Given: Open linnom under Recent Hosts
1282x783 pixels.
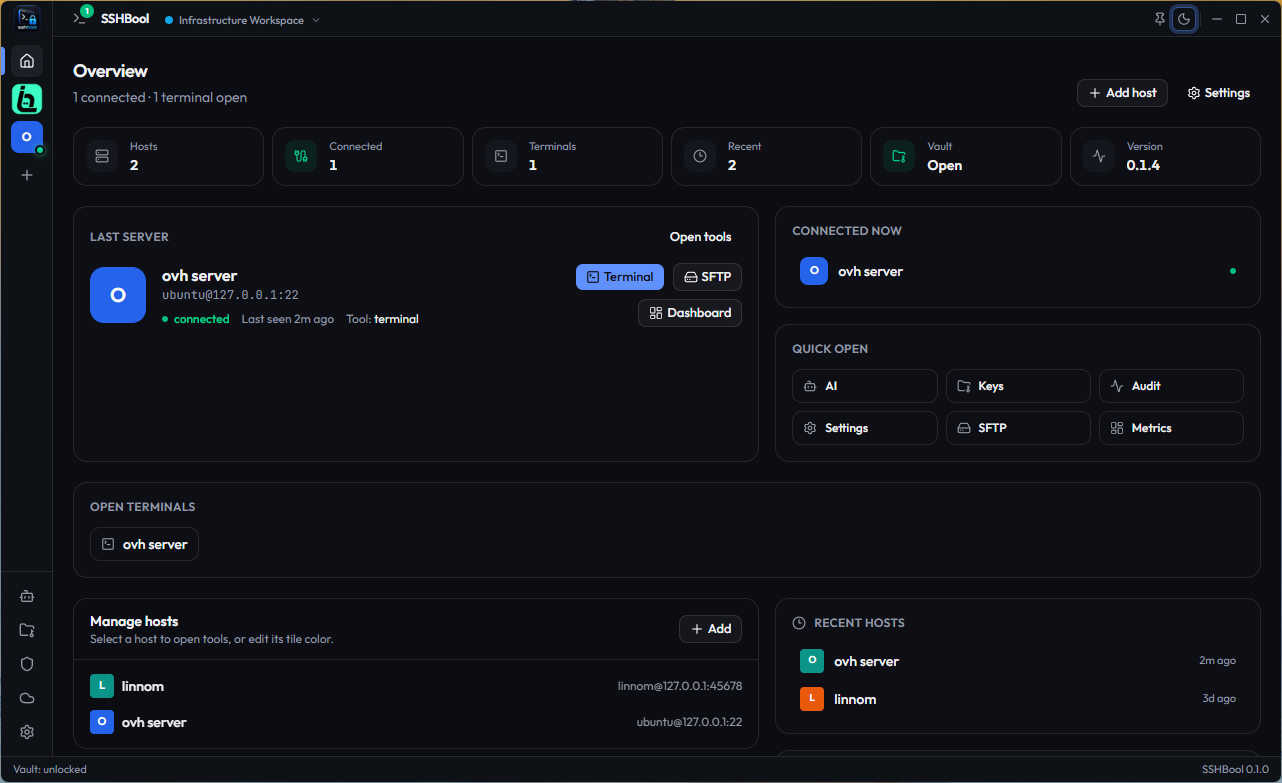Looking at the screenshot, I should coord(1018,699).
